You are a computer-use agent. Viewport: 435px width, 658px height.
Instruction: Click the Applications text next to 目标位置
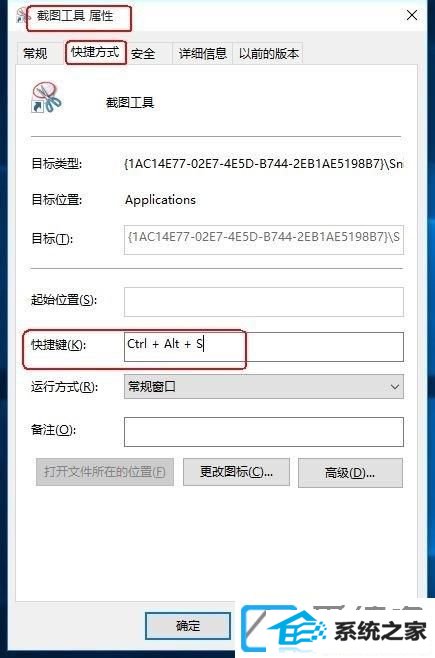pyautogui.click(x=160, y=200)
